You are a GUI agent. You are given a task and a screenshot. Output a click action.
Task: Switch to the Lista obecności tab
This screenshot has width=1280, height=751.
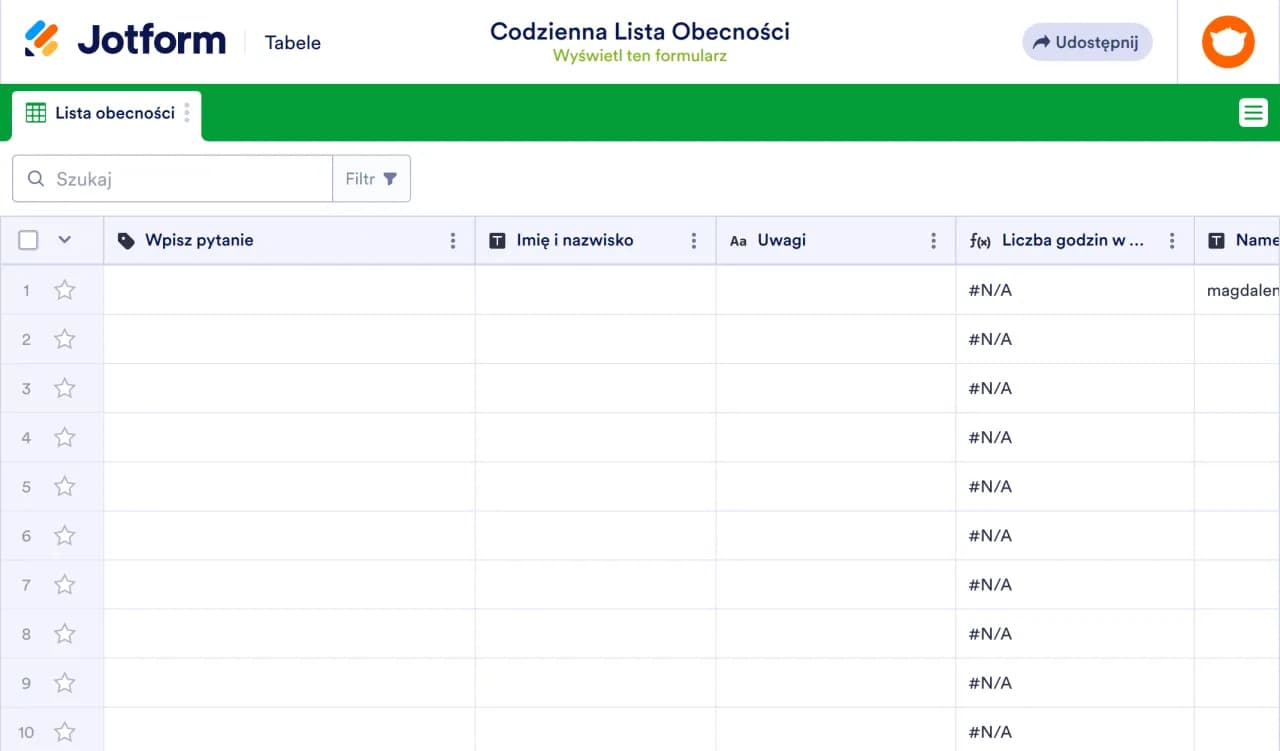(114, 113)
